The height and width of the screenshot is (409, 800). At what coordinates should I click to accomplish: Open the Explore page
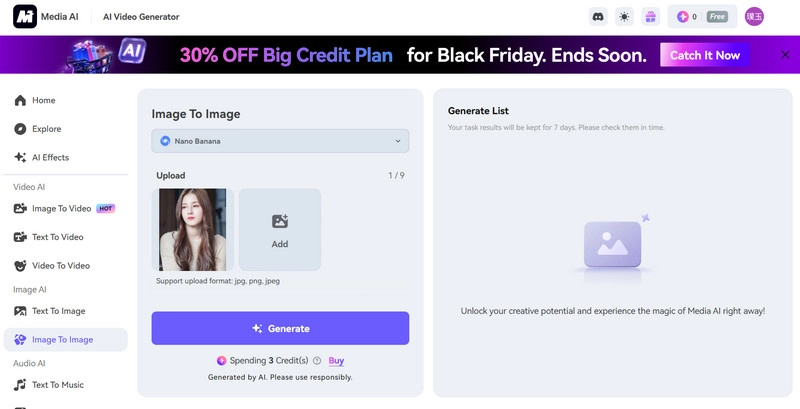pos(46,129)
